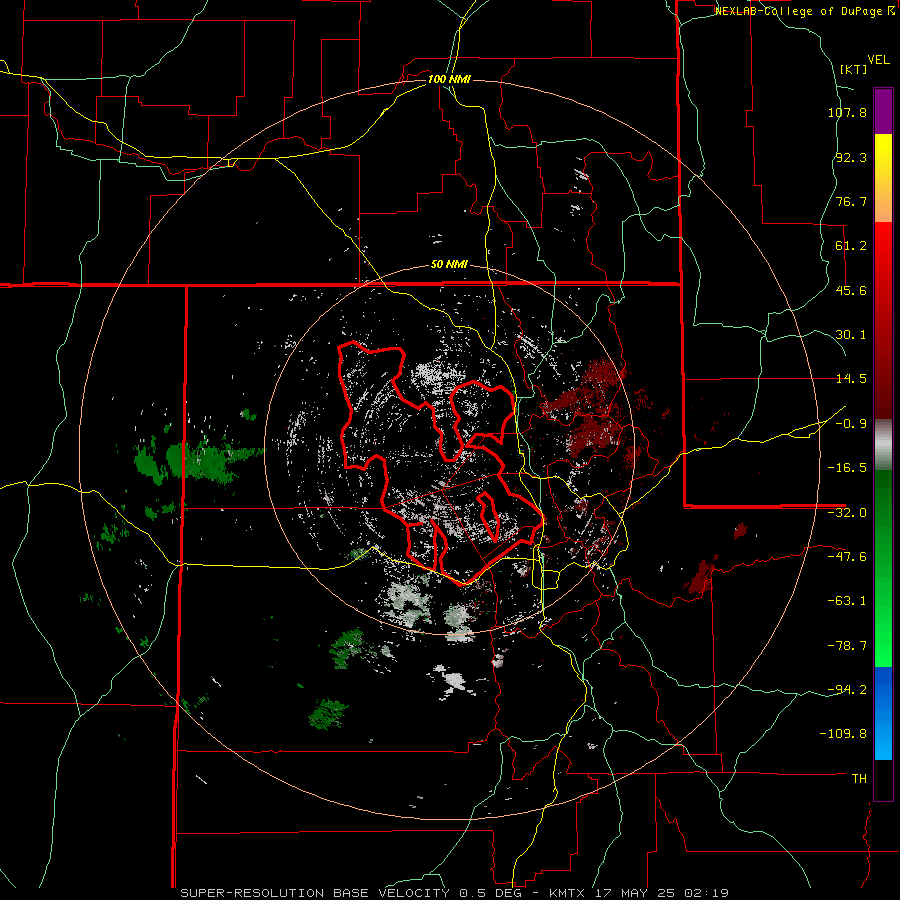
Task: Pick the dark TH segment of the color bar
Action: pyautogui.click(x=883, y=779)
